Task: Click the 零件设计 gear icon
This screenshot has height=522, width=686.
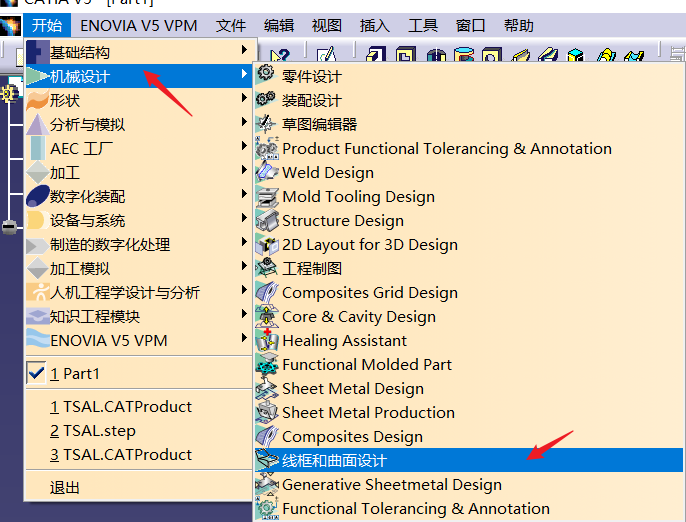Action: [x=266, y=75]
